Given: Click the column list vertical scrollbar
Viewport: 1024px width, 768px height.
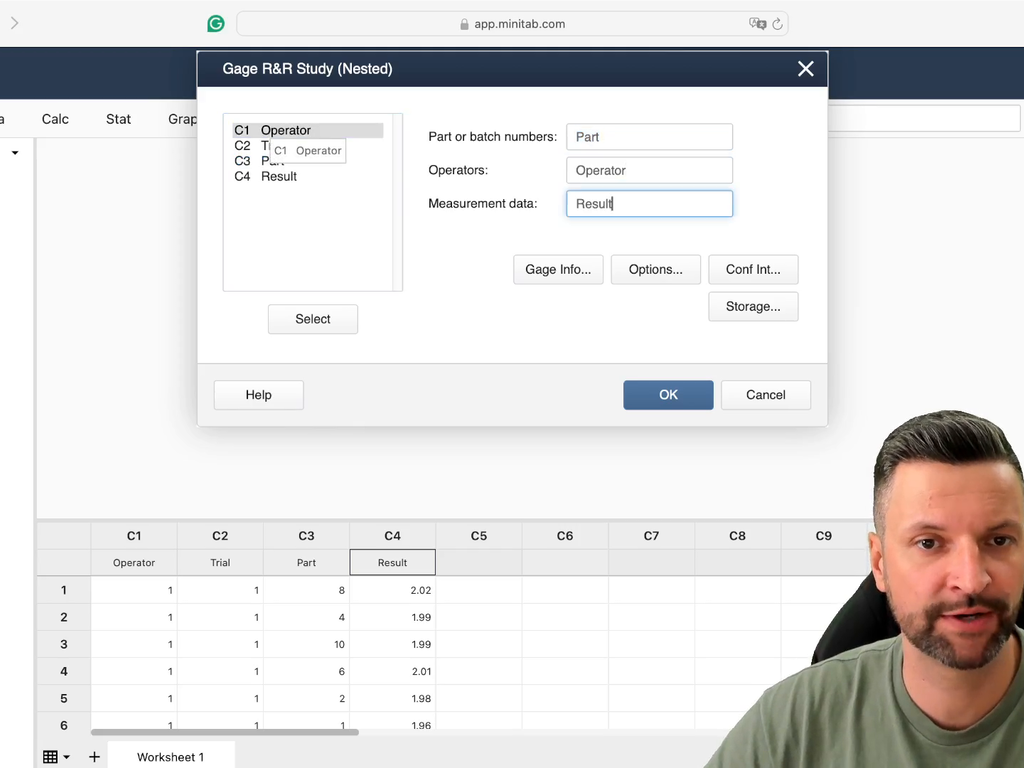Looking at the screenshot, I should (397, 202).
